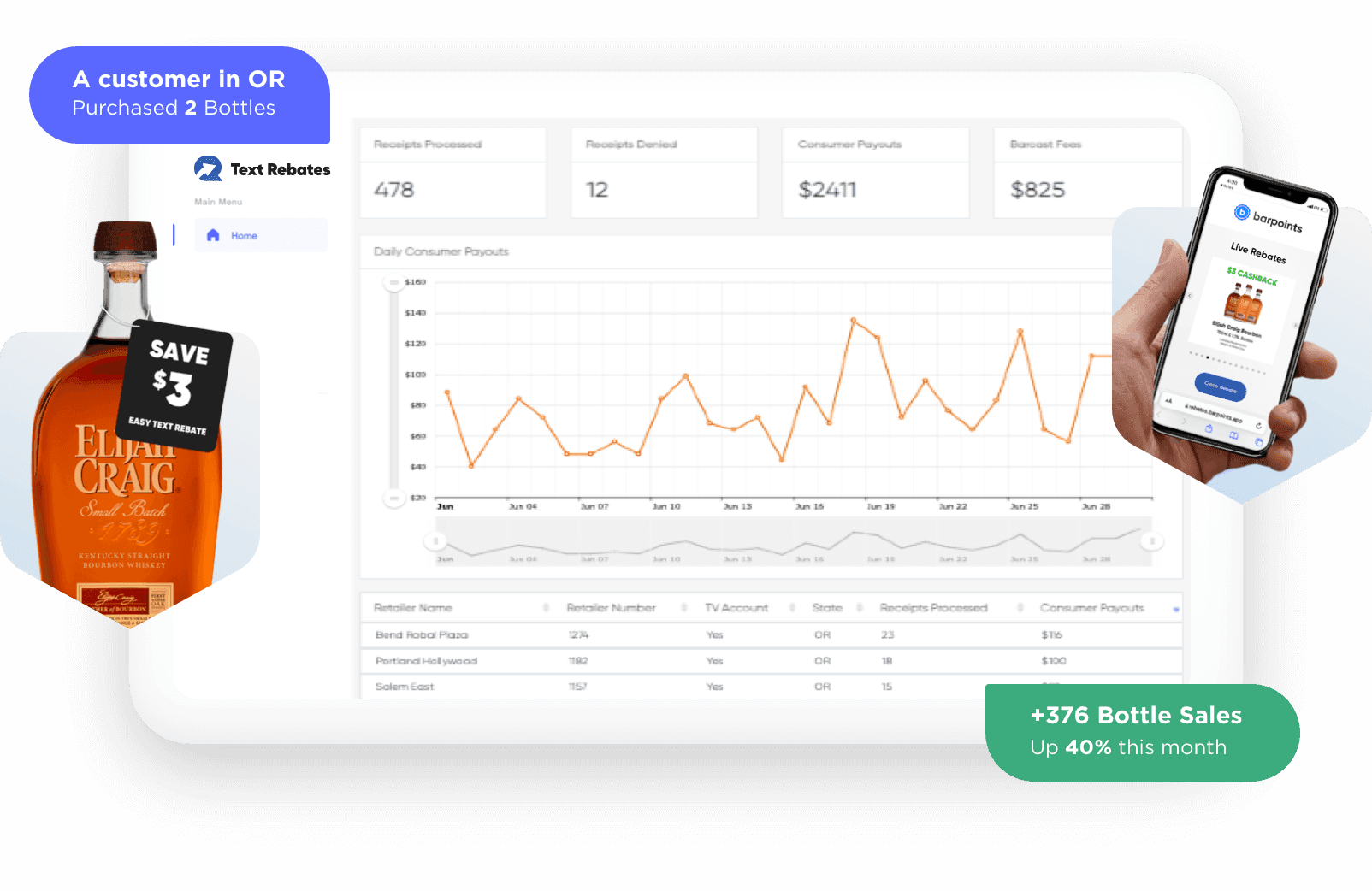
Task: Select the Bend Robal Plaza retailer row
Action: click(x=422, y=634)
